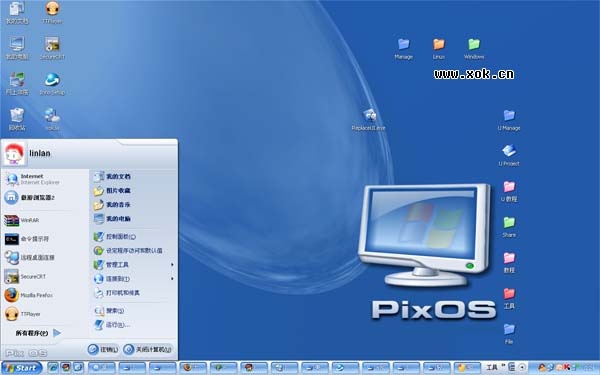
Task: Expand the 连接到 submenu arrow
Action: [x=172, y=279]
